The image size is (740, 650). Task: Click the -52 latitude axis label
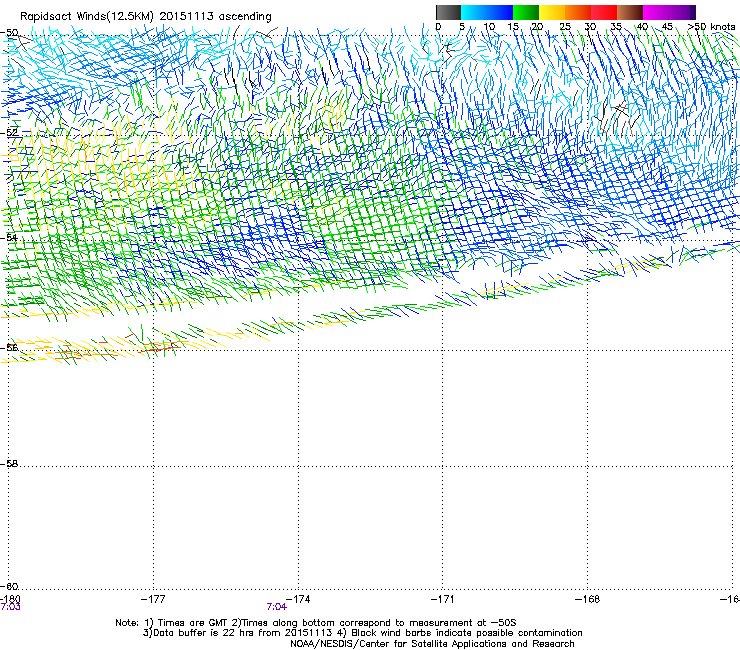point(9,132)
